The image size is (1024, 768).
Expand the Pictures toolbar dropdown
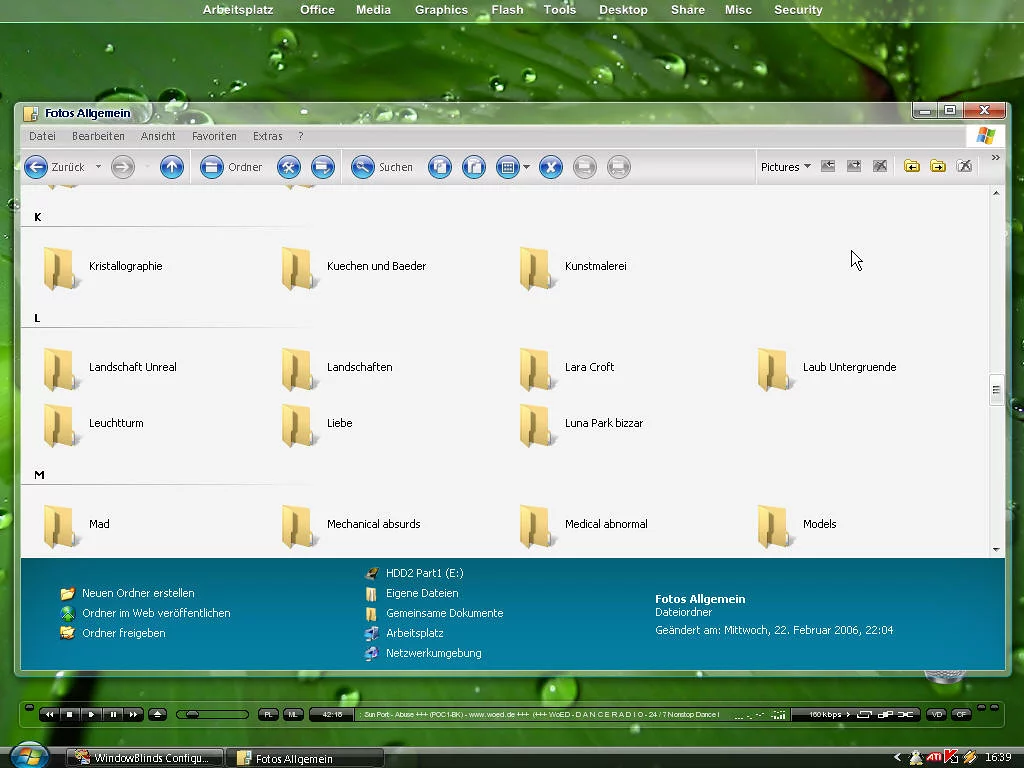click(x=807, y=167)
